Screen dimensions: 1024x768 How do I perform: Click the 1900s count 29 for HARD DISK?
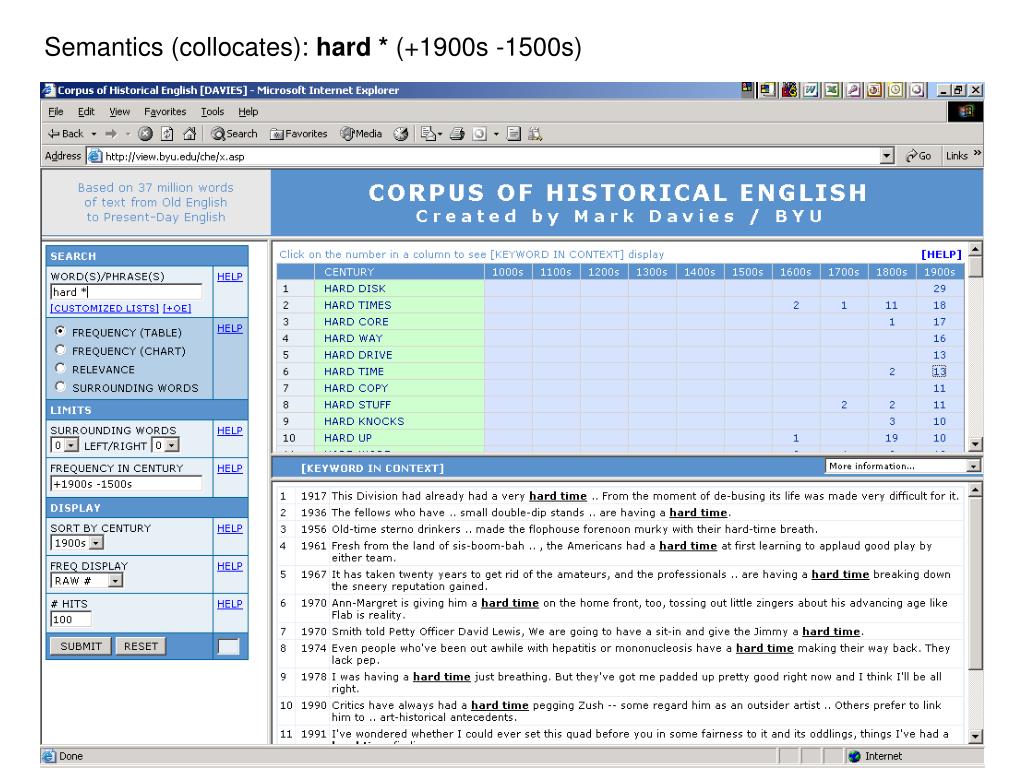tap(939, 289)
